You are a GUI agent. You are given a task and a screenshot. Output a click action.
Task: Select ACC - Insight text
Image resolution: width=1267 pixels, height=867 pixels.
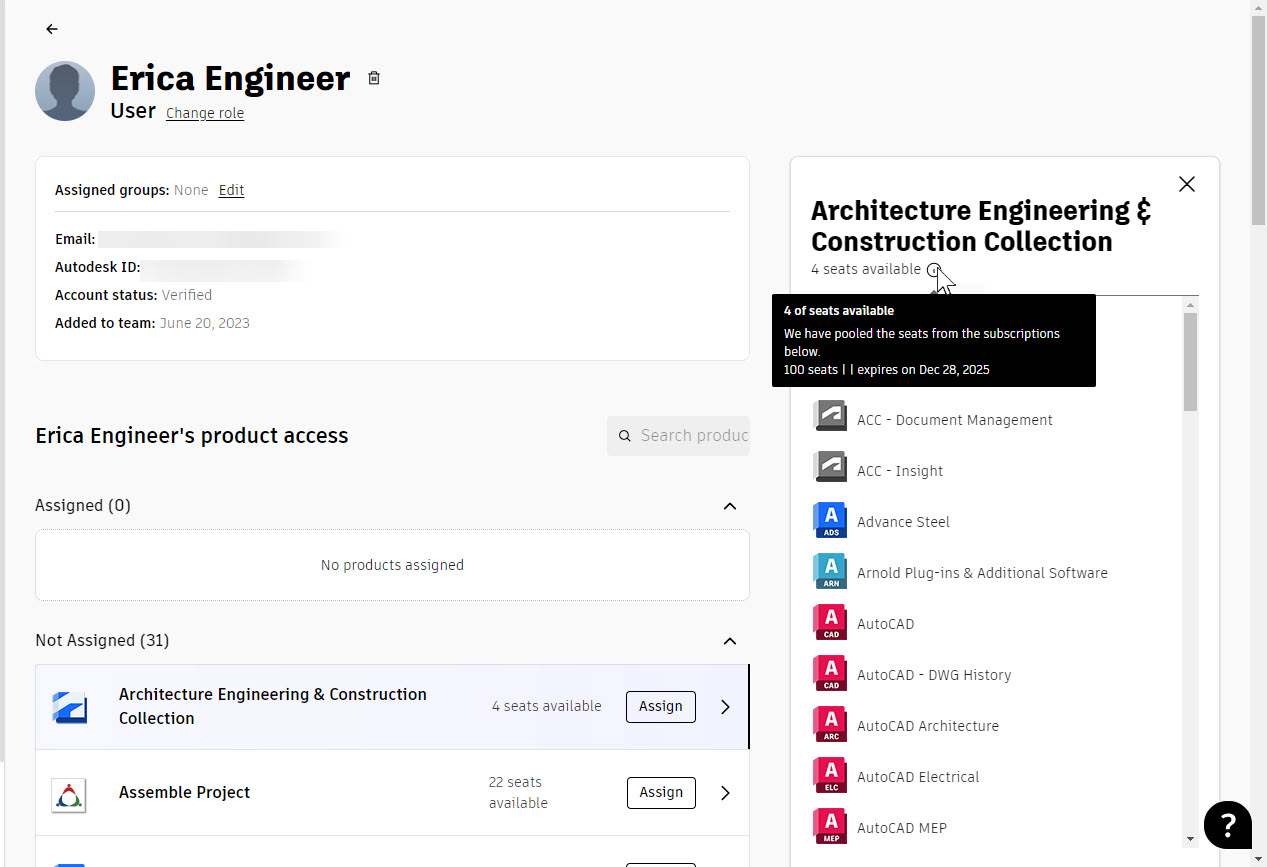900,471
